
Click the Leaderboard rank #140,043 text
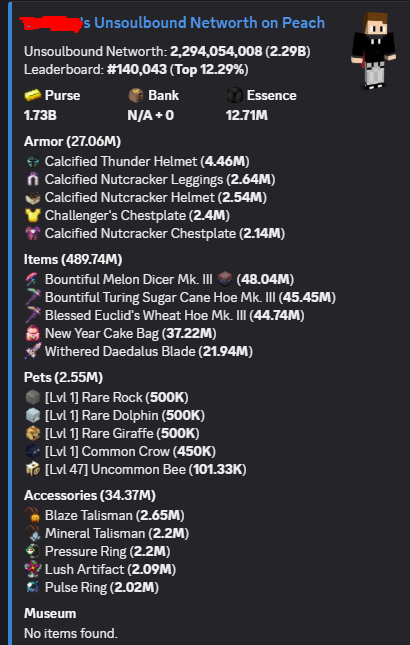[137, 70]
